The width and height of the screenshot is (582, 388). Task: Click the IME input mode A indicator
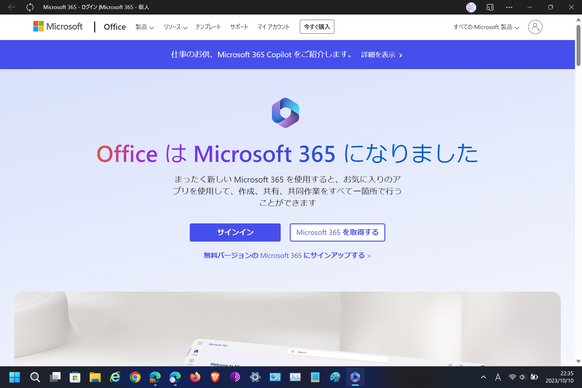coord(498,377)
